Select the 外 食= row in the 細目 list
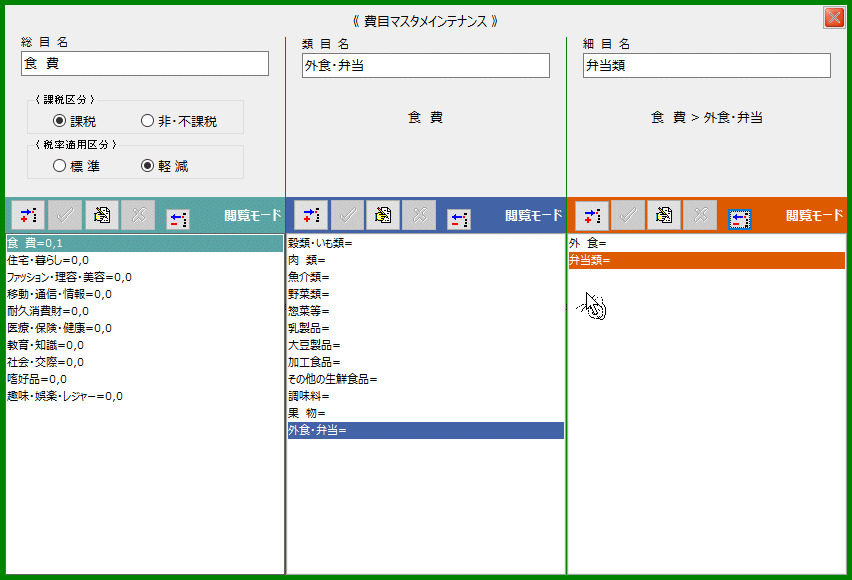Image resolution: width=852 pixels, height=580 pixels. tap(707, 244)
